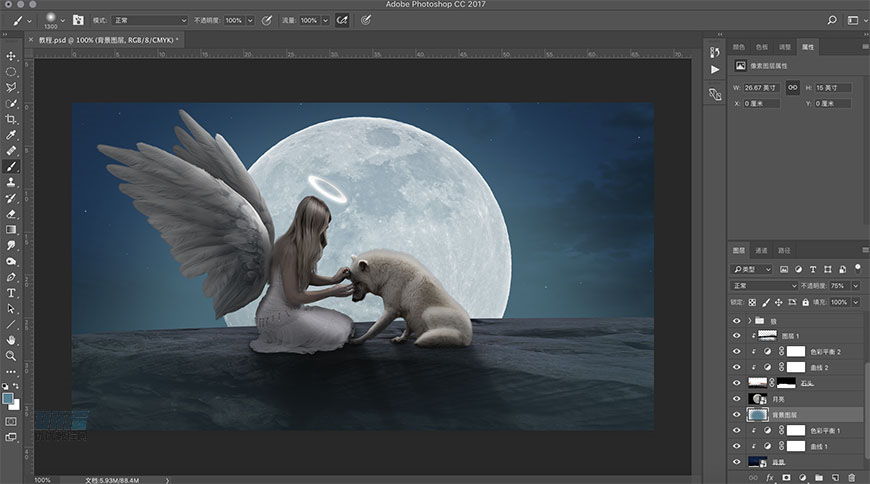Select the Smudge tool
The height and width of the screenshot is (484, 870).
coord(11,245)
